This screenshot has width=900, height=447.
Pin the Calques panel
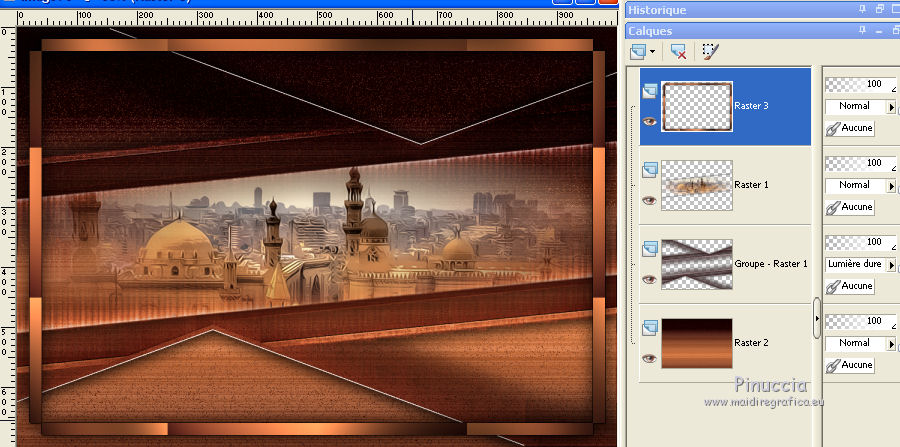click(863, 31)
